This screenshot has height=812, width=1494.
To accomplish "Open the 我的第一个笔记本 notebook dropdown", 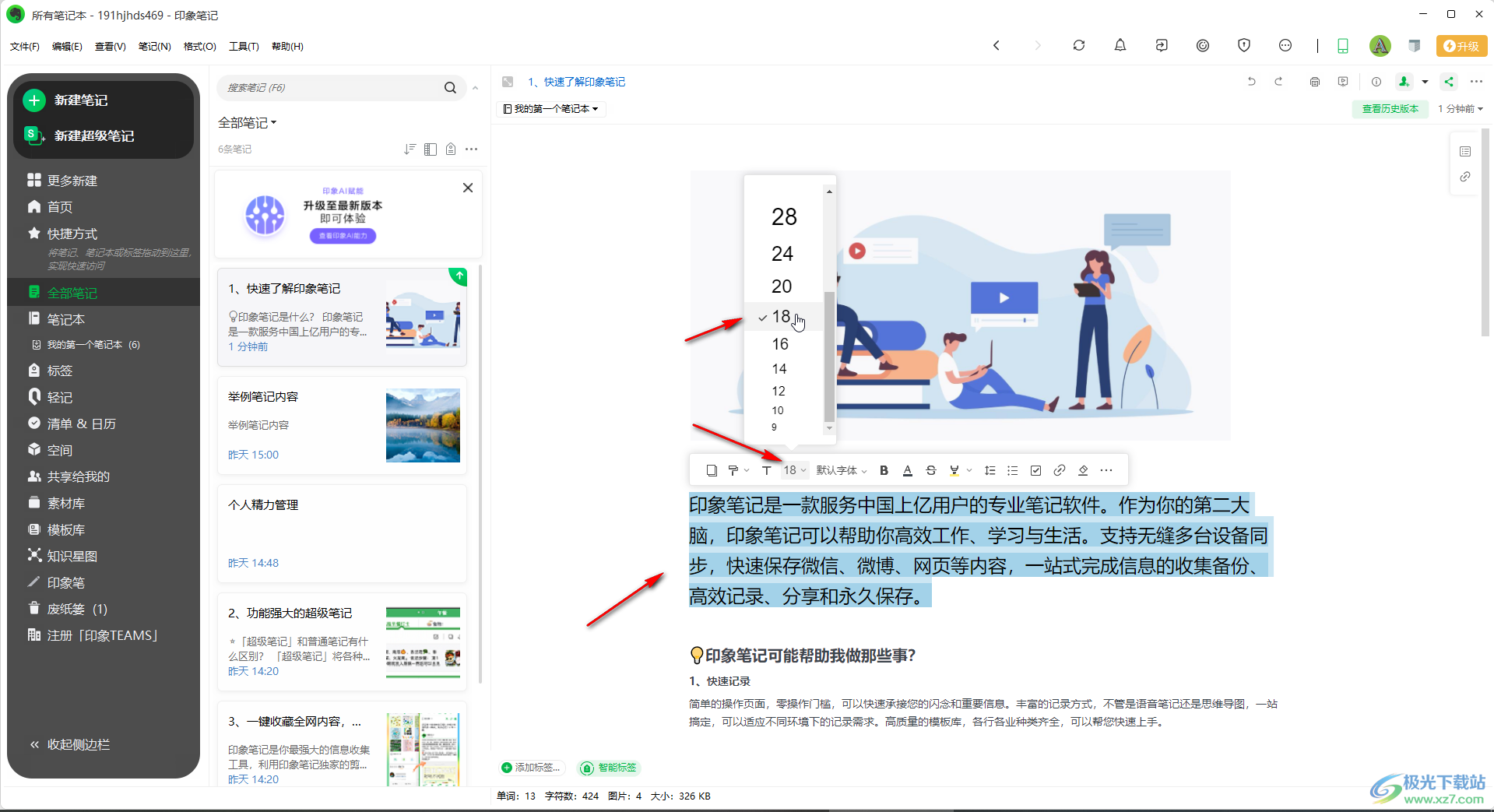I will coord(550,109).
